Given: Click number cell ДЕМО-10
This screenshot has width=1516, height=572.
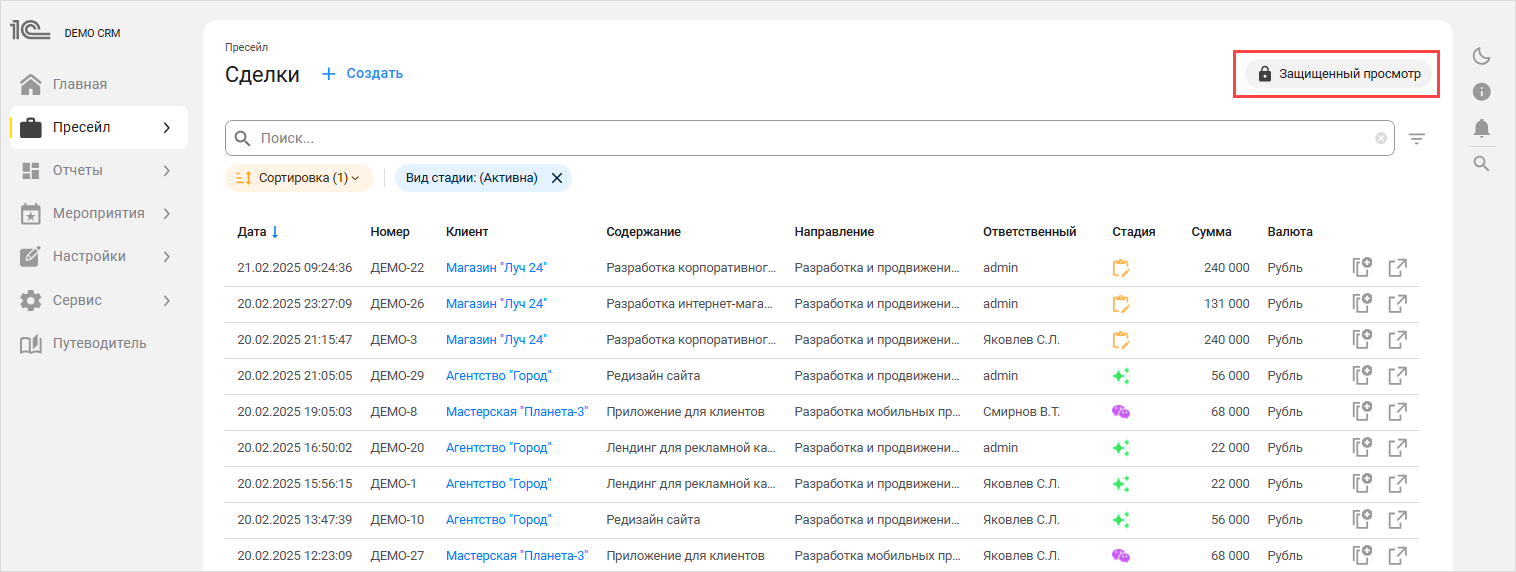Looking at the screenshot, I should point(397,520).
